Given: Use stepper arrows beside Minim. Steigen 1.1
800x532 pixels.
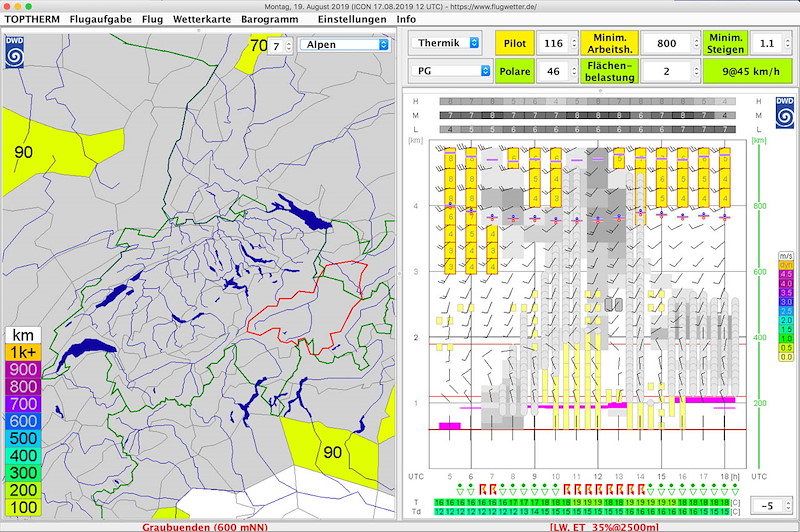Looking at the screenshot, I should pyautogui.click(x=787, y=43).
